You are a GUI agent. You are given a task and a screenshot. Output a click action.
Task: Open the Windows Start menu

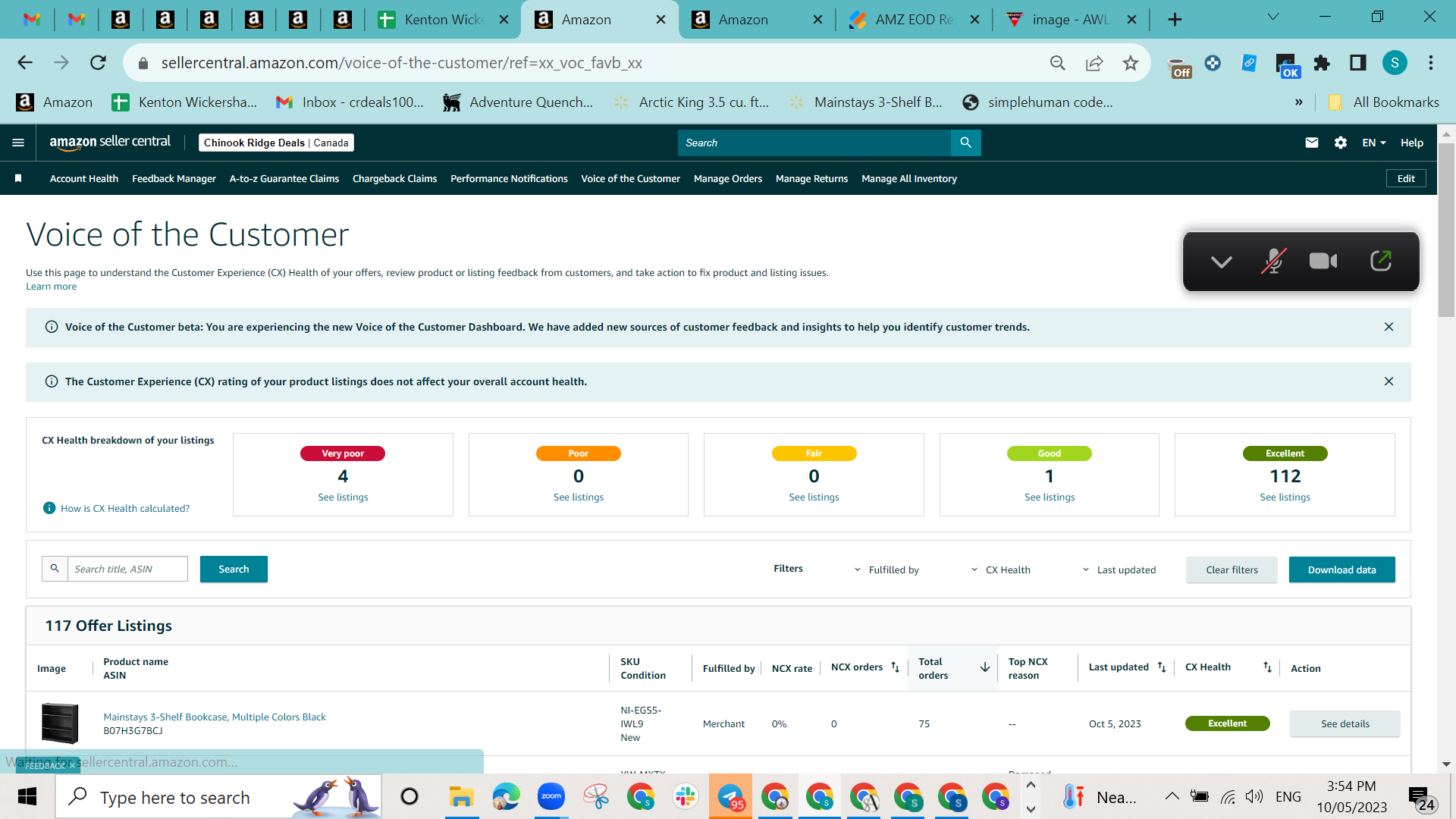27,796
